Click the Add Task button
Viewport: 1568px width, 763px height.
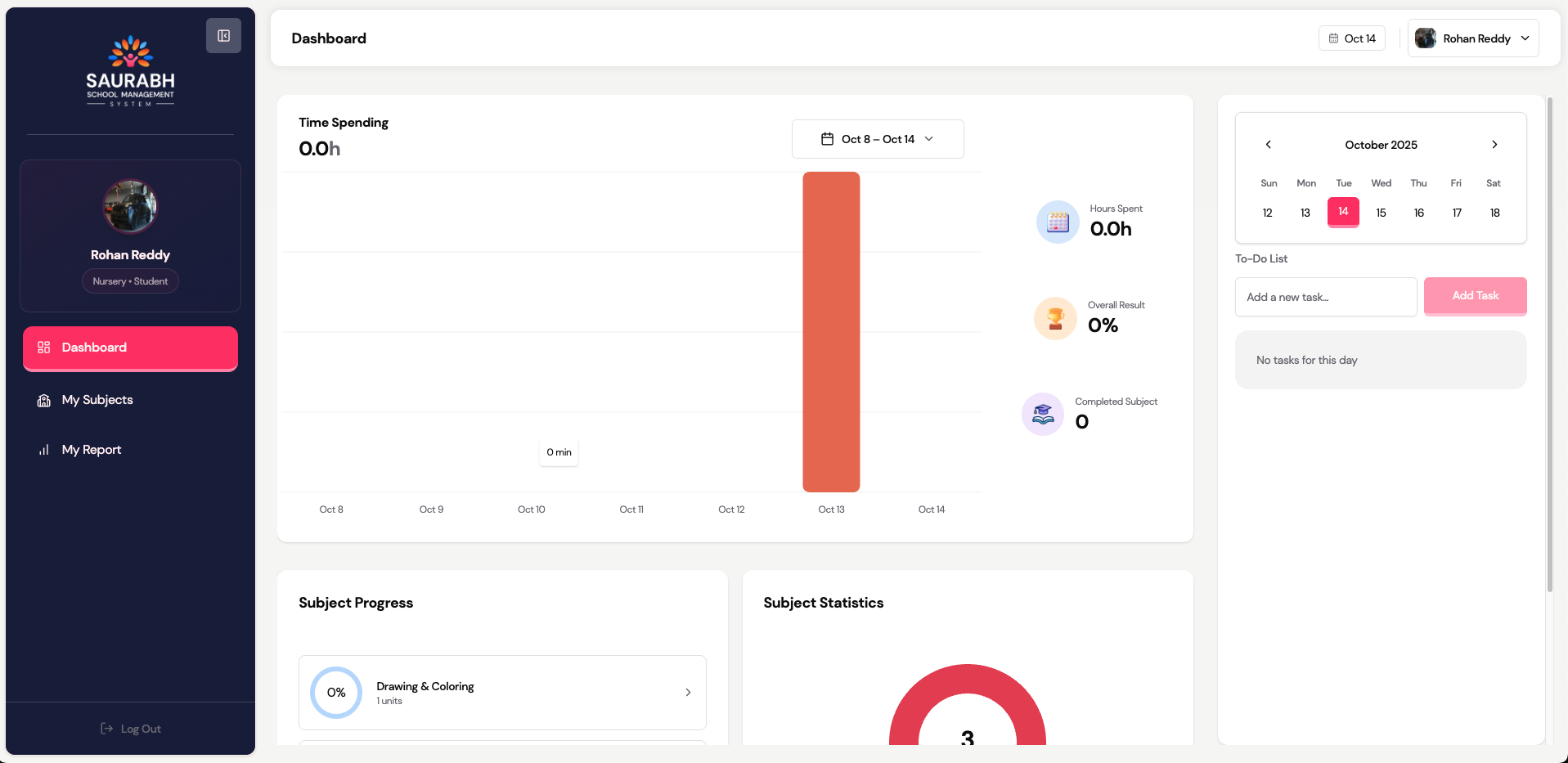1475,296
